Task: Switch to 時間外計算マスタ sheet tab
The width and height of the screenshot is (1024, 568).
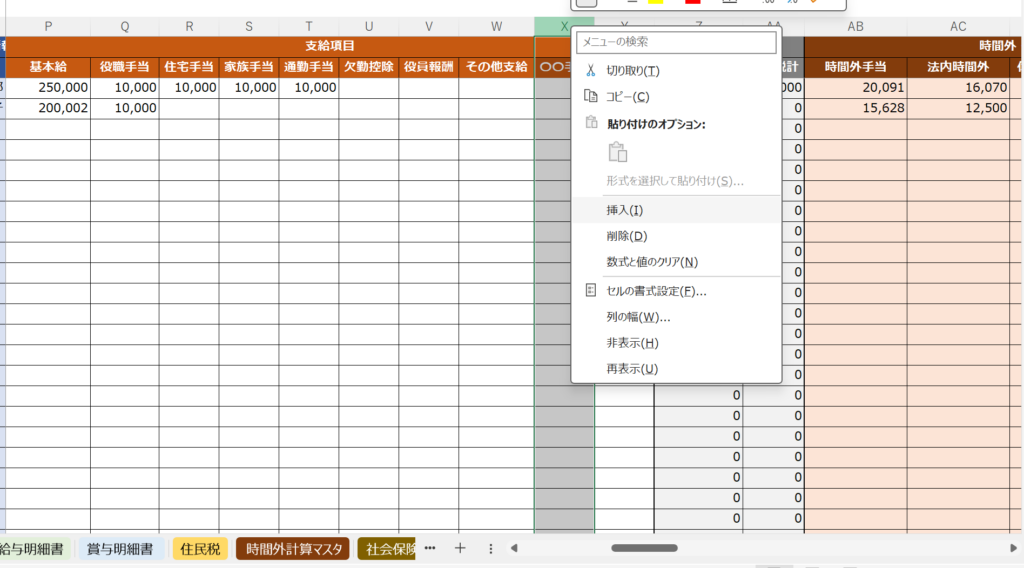Action: click(x=292, y=548)
